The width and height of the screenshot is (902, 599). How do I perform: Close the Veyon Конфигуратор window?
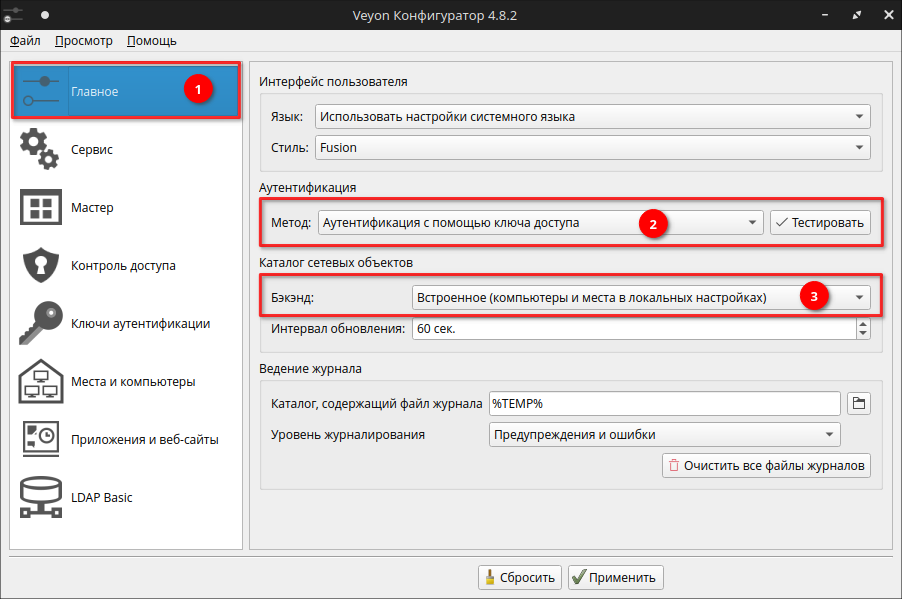(889, 15)
